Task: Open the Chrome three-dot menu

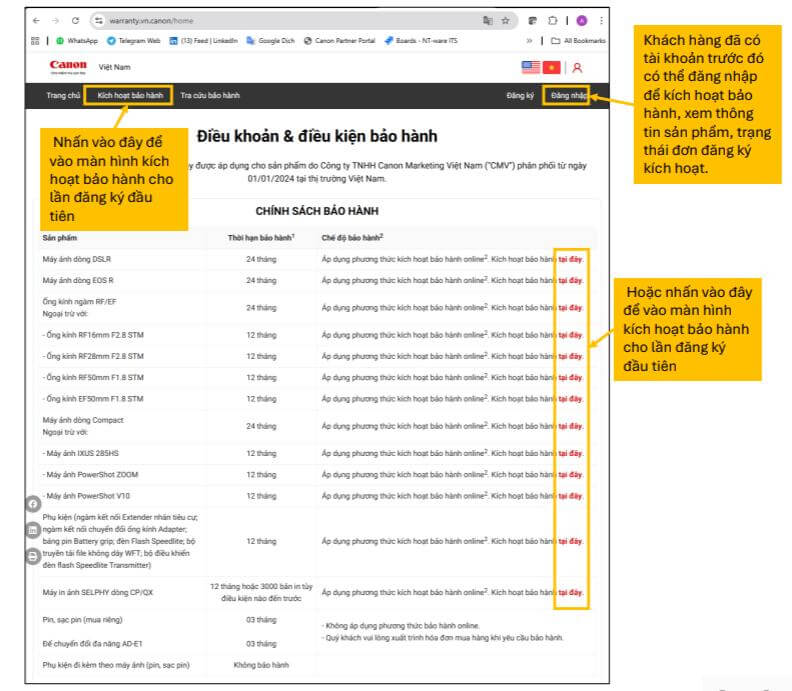Action: tap(601, 21)
